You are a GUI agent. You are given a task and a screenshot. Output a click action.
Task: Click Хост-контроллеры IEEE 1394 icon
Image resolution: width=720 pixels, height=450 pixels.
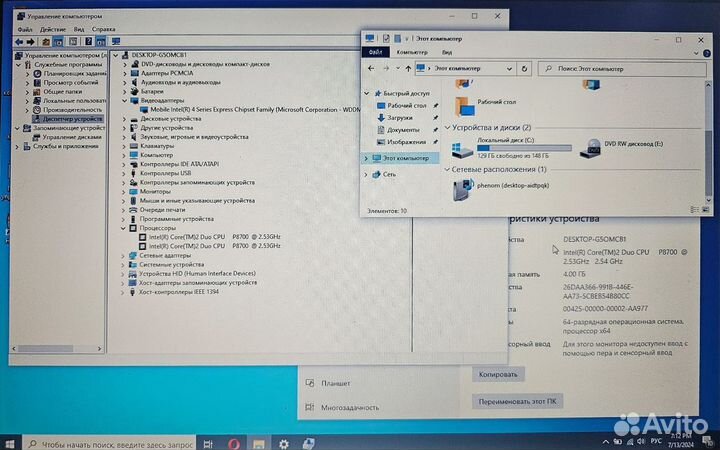(133, 292)
